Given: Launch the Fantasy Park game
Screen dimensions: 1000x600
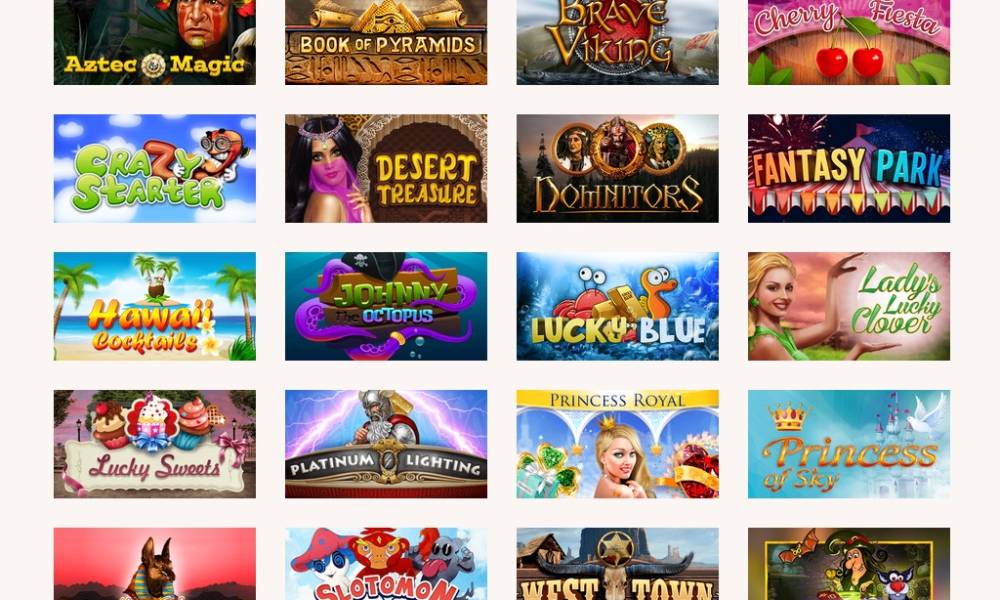Looking at the screenshot, I should pos(849,168).
